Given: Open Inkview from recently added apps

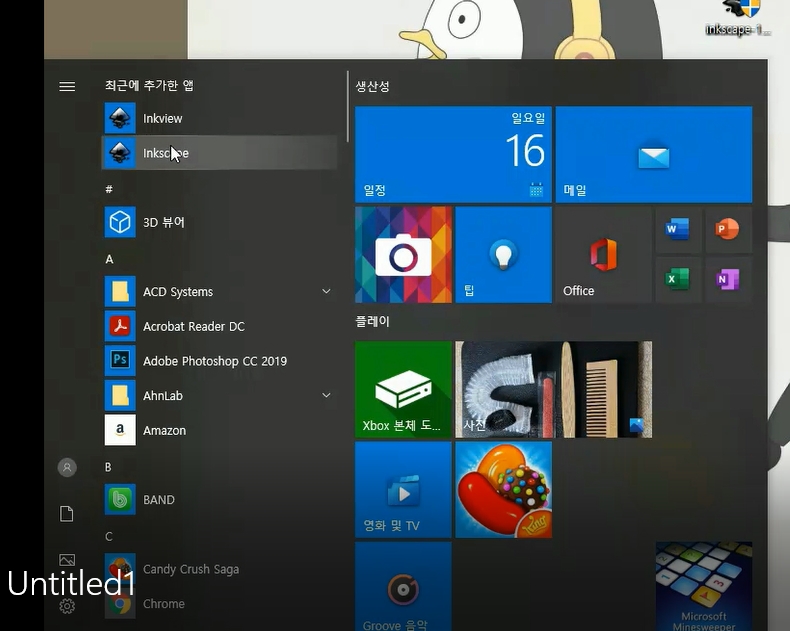Looking at the screenshot, I should pyautogui.click(x=220, y=118).
